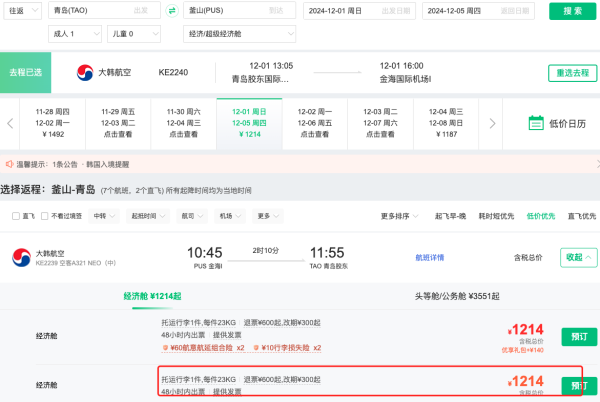The image size is (600, 402).
Task: Expand the 机场 airport filter
Action: click(x=230, y=216)
